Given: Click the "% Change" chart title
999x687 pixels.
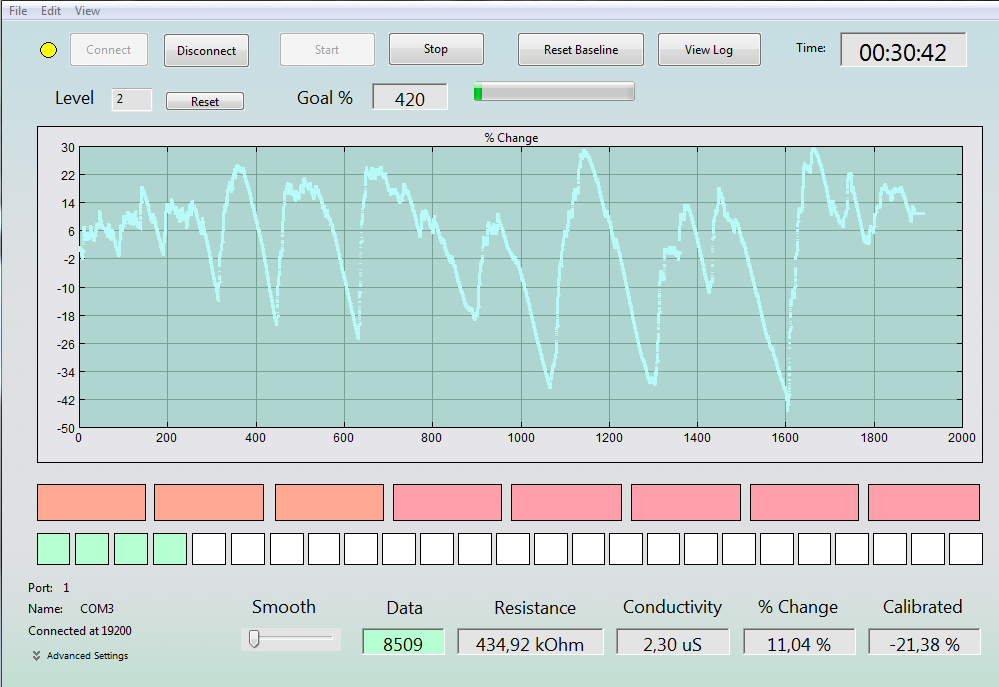Looking at the screenshot, I should pyautogui.click(x=511, y=138).
